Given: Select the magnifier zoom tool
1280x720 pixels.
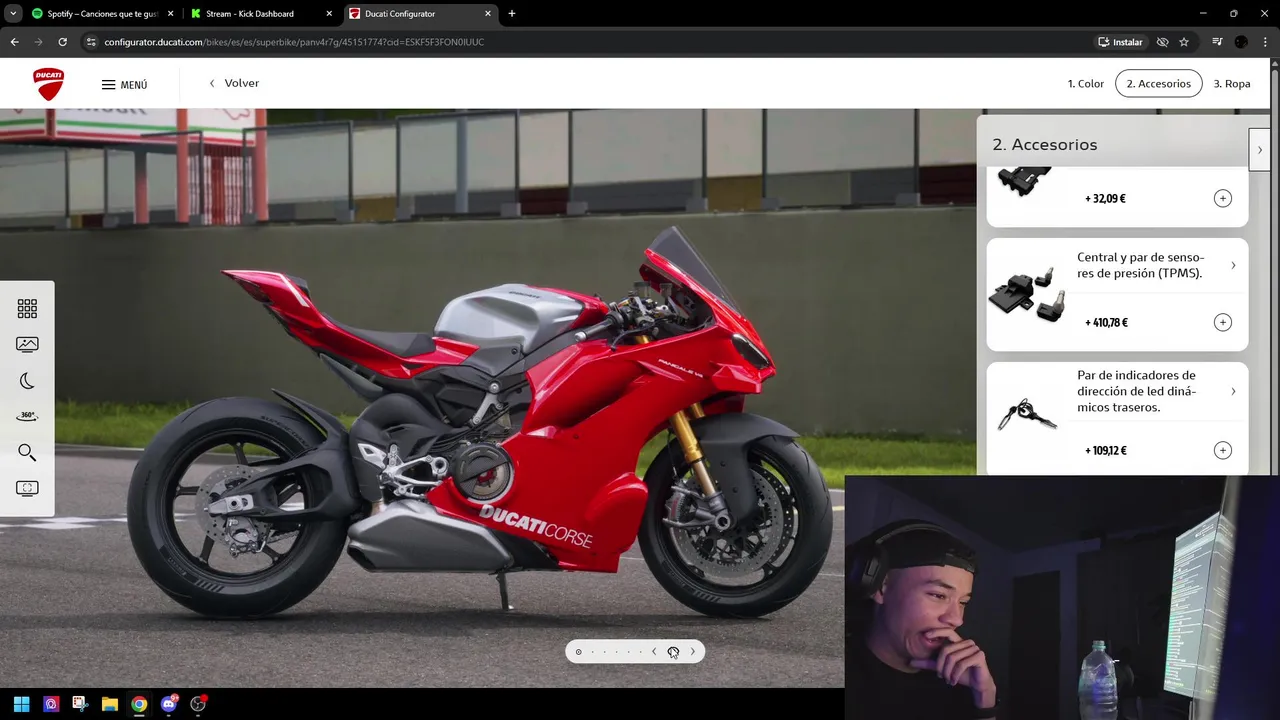Looking at the screenshot, I should [x=27, y=452].
